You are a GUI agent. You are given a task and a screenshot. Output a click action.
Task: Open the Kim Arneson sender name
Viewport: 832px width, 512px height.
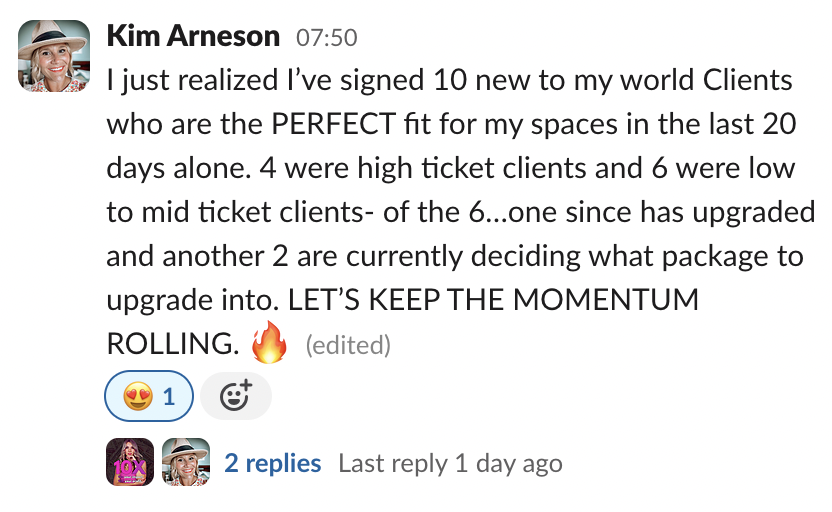pyautogui.click(x=193, y=37)
